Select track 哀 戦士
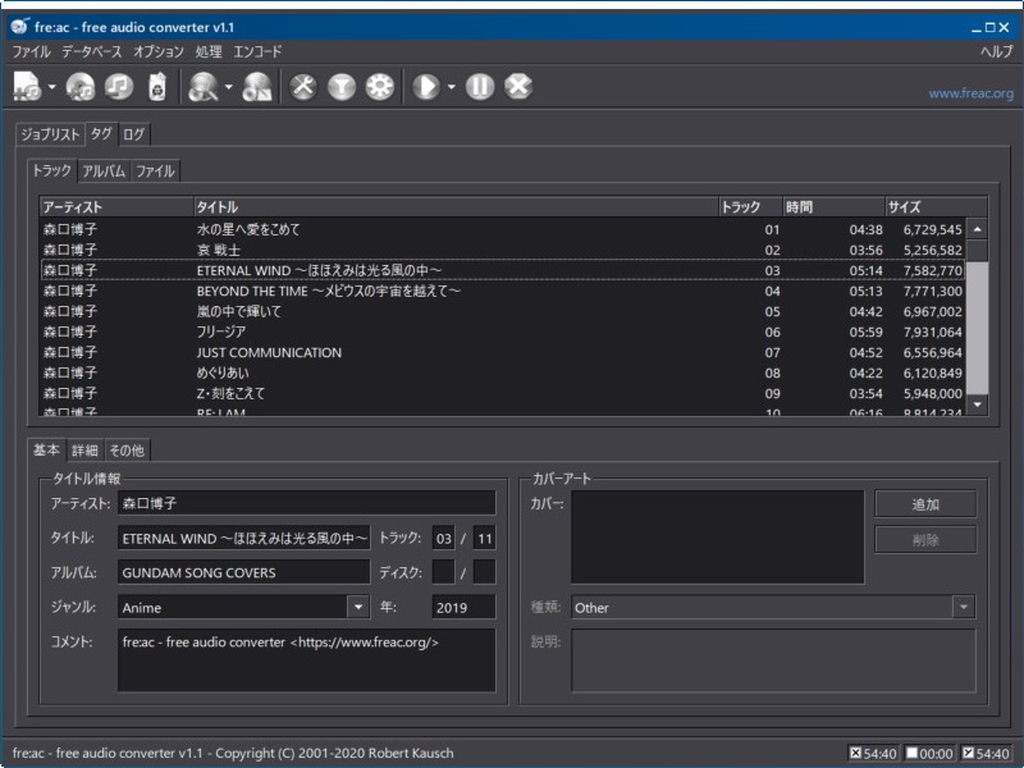 pyautogui.click(x=503, y=249)
